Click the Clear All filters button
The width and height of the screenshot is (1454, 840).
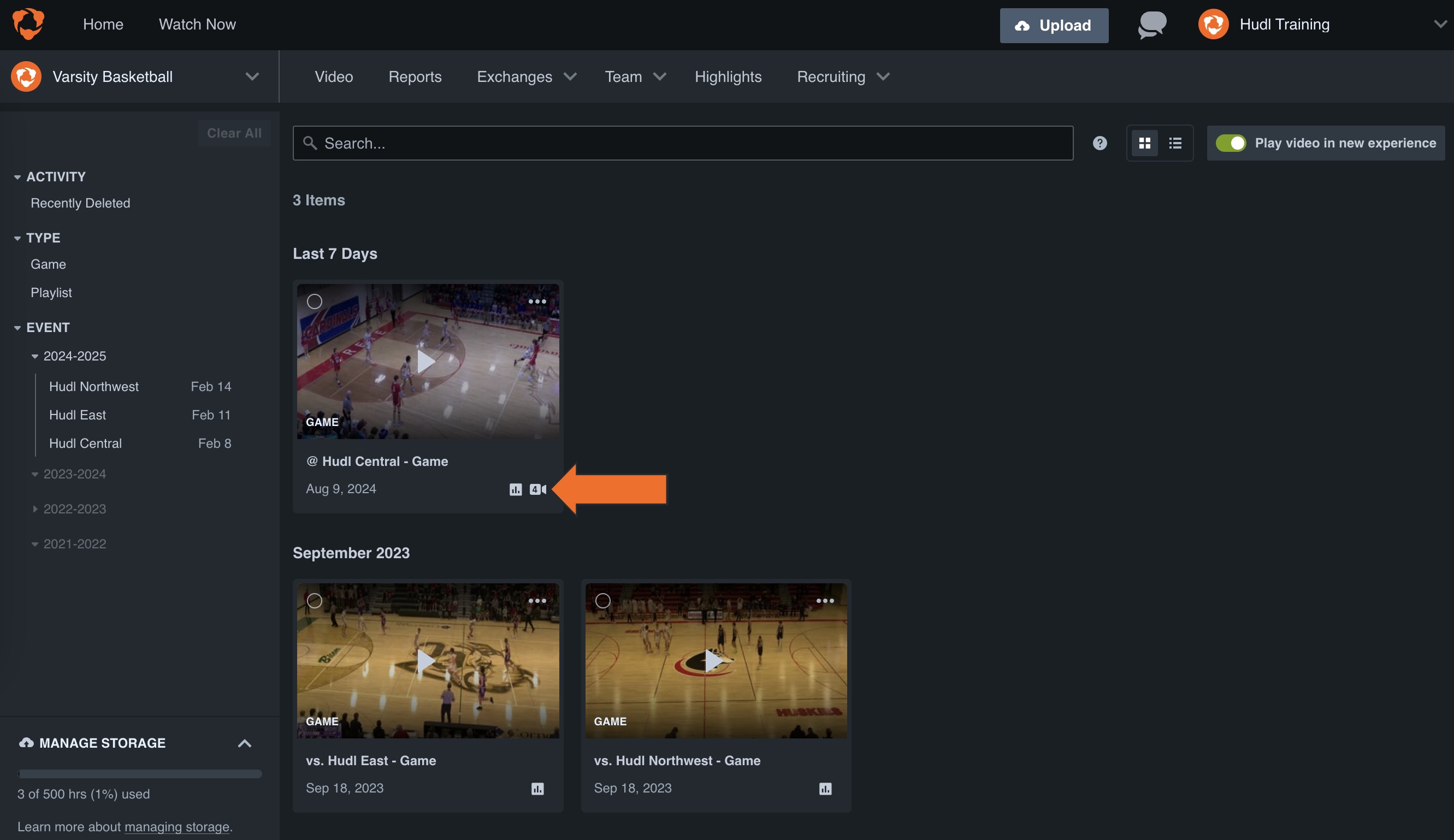[234, 133]
